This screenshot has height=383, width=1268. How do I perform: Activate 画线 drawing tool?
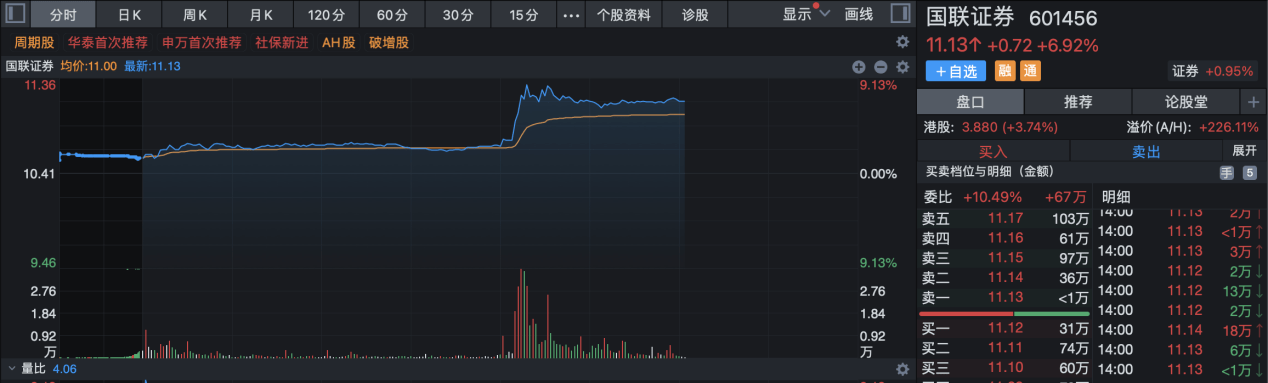pyautogui.click(x=859, y=15)
